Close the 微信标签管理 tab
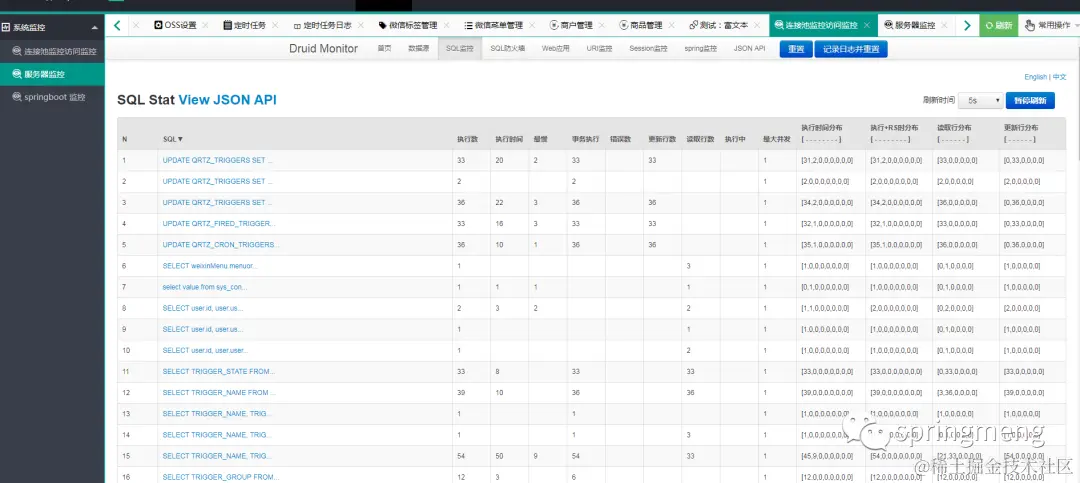Image resolution: width=1080 pixels, height=483 pixels. coord(446,25)
